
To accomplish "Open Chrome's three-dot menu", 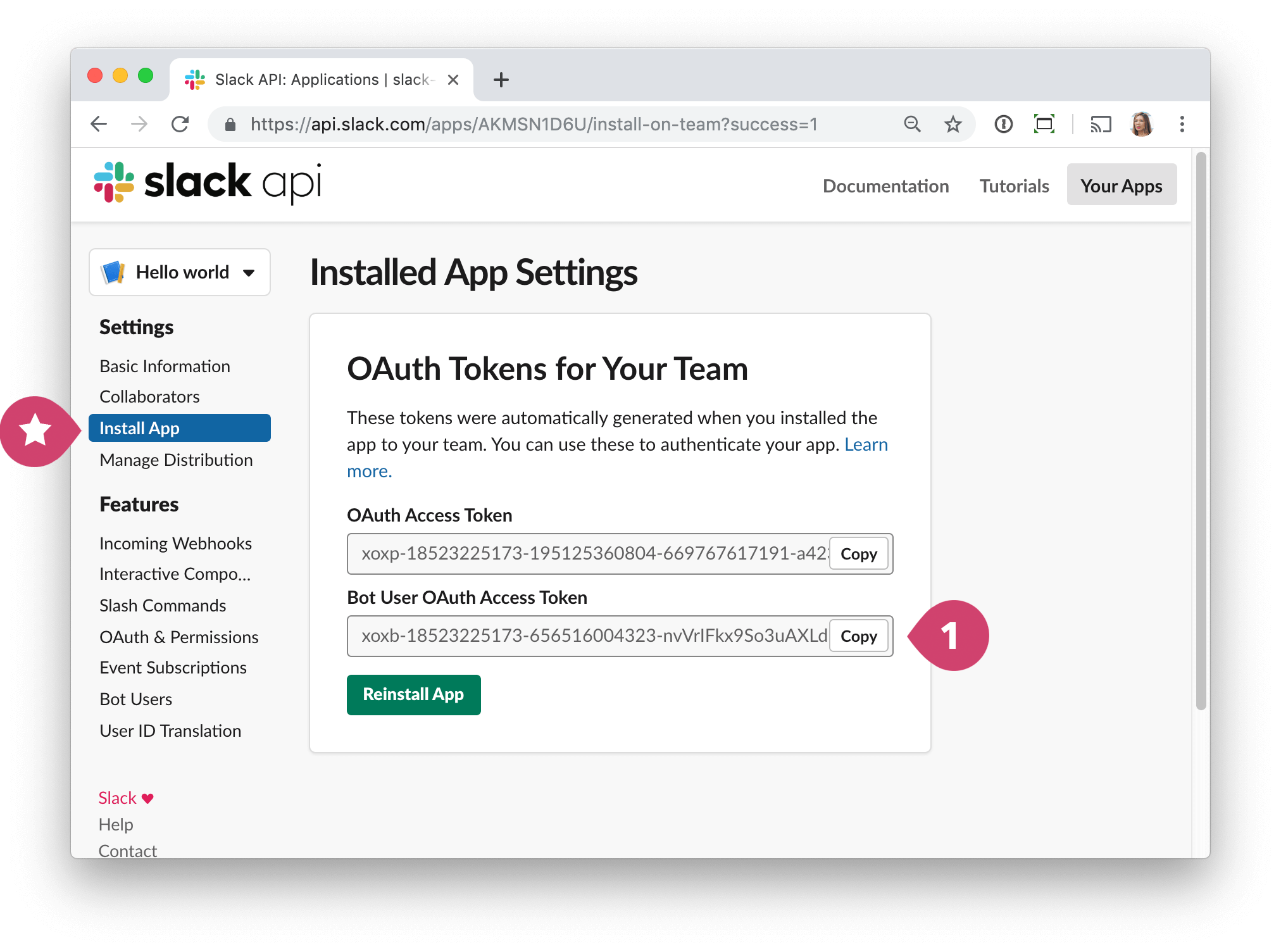I will [x=1182, y=124].
